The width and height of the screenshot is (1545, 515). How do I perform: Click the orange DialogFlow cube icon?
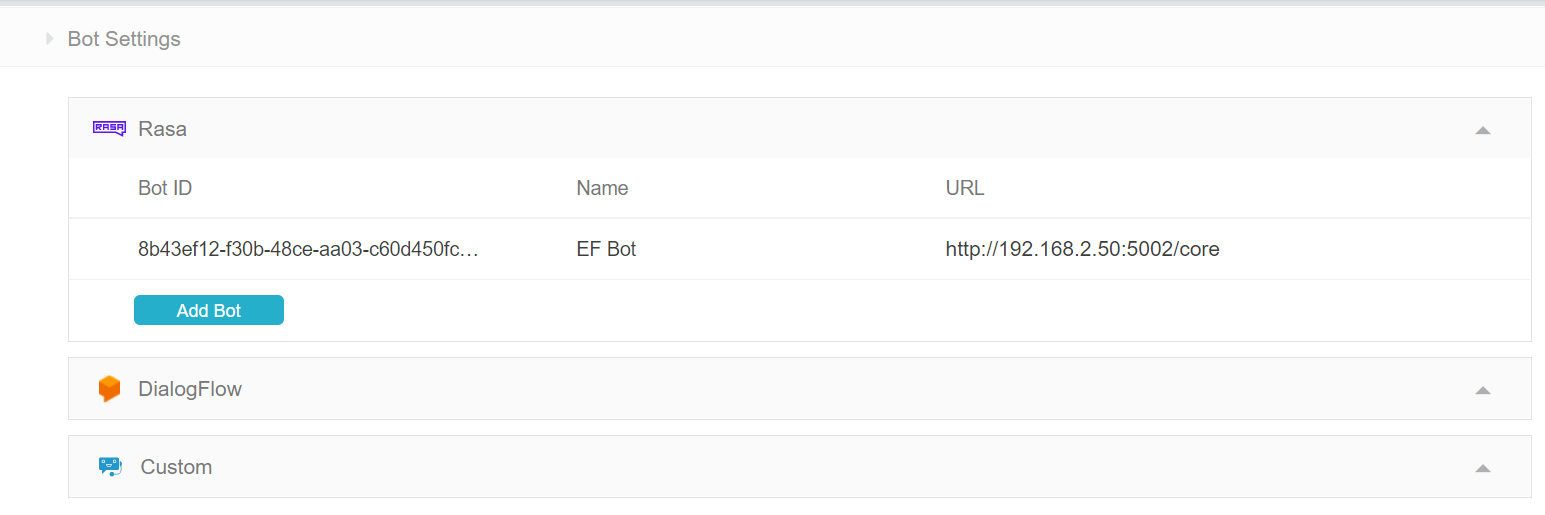109,389
